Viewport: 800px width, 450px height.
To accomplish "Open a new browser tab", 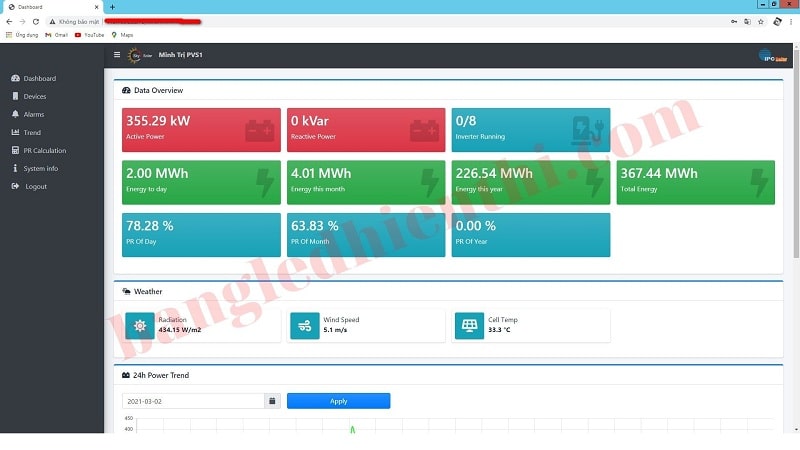I will (112, 7).
